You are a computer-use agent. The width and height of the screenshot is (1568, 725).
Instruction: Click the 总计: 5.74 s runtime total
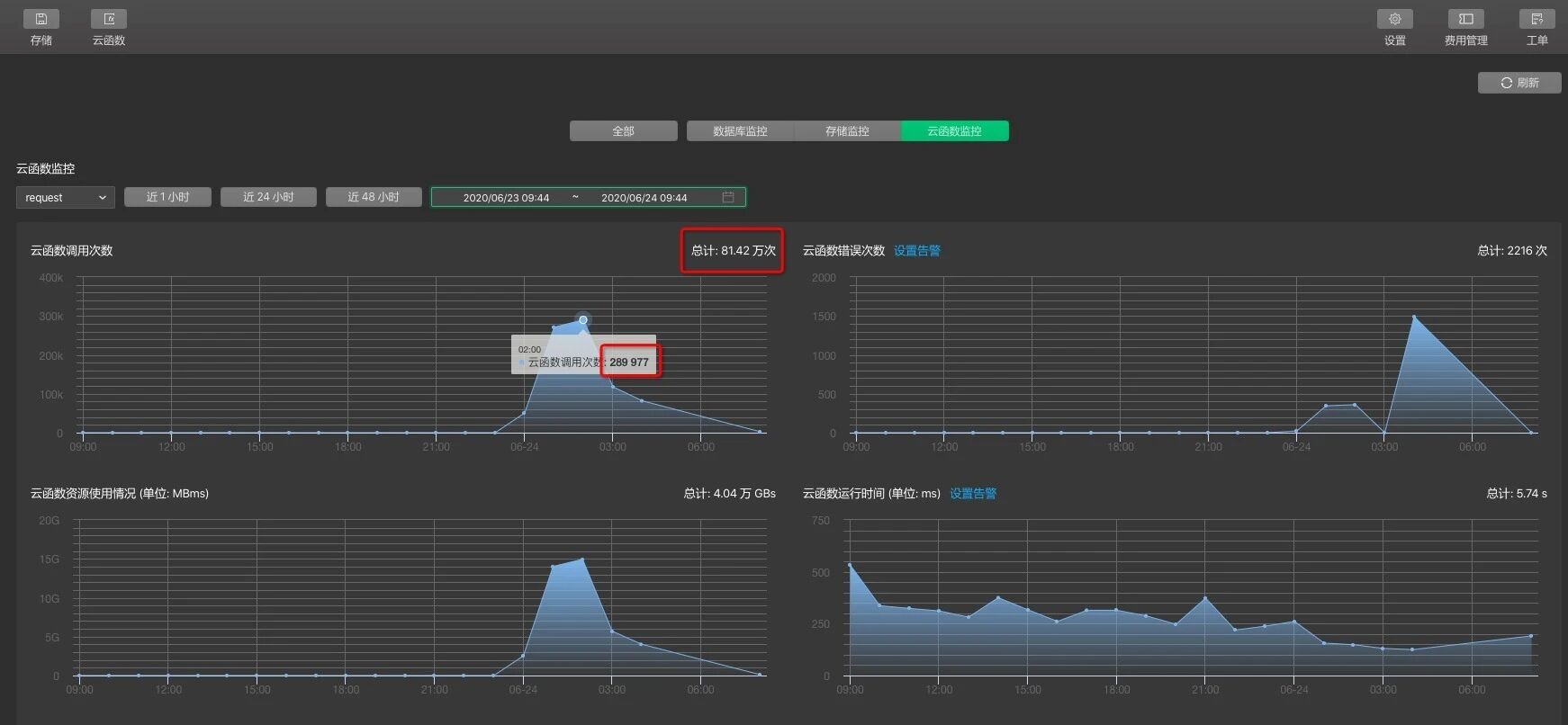pyautogui.click(x=1517, y=494)
